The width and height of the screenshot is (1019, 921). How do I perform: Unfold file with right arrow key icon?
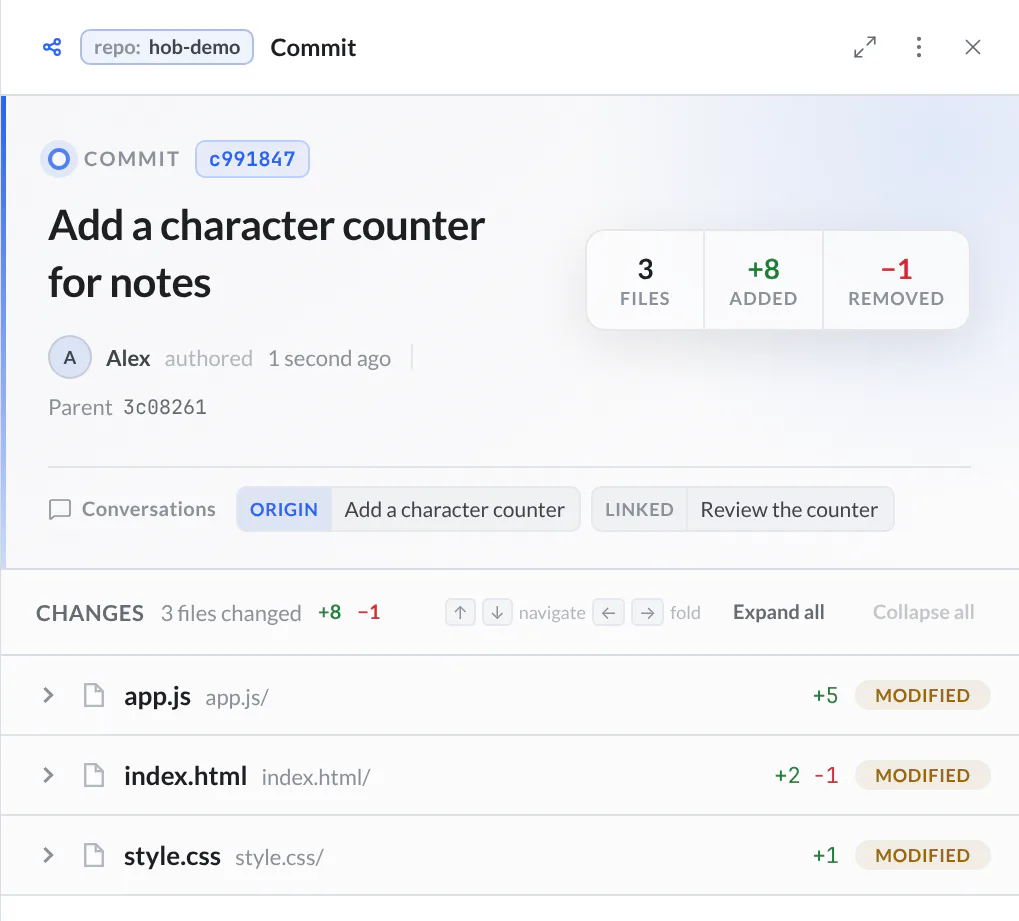[647, 612]
